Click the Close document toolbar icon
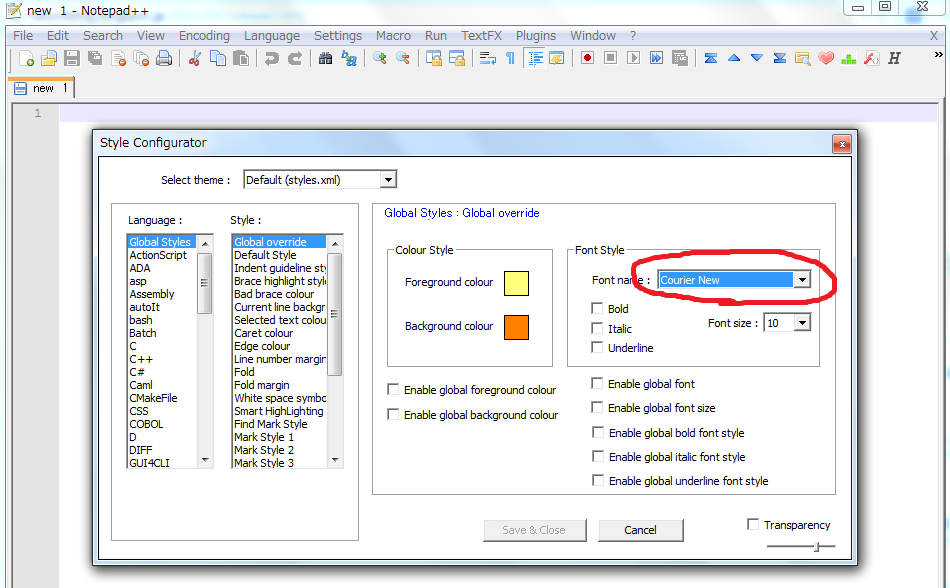 click(x=118, y=59)
